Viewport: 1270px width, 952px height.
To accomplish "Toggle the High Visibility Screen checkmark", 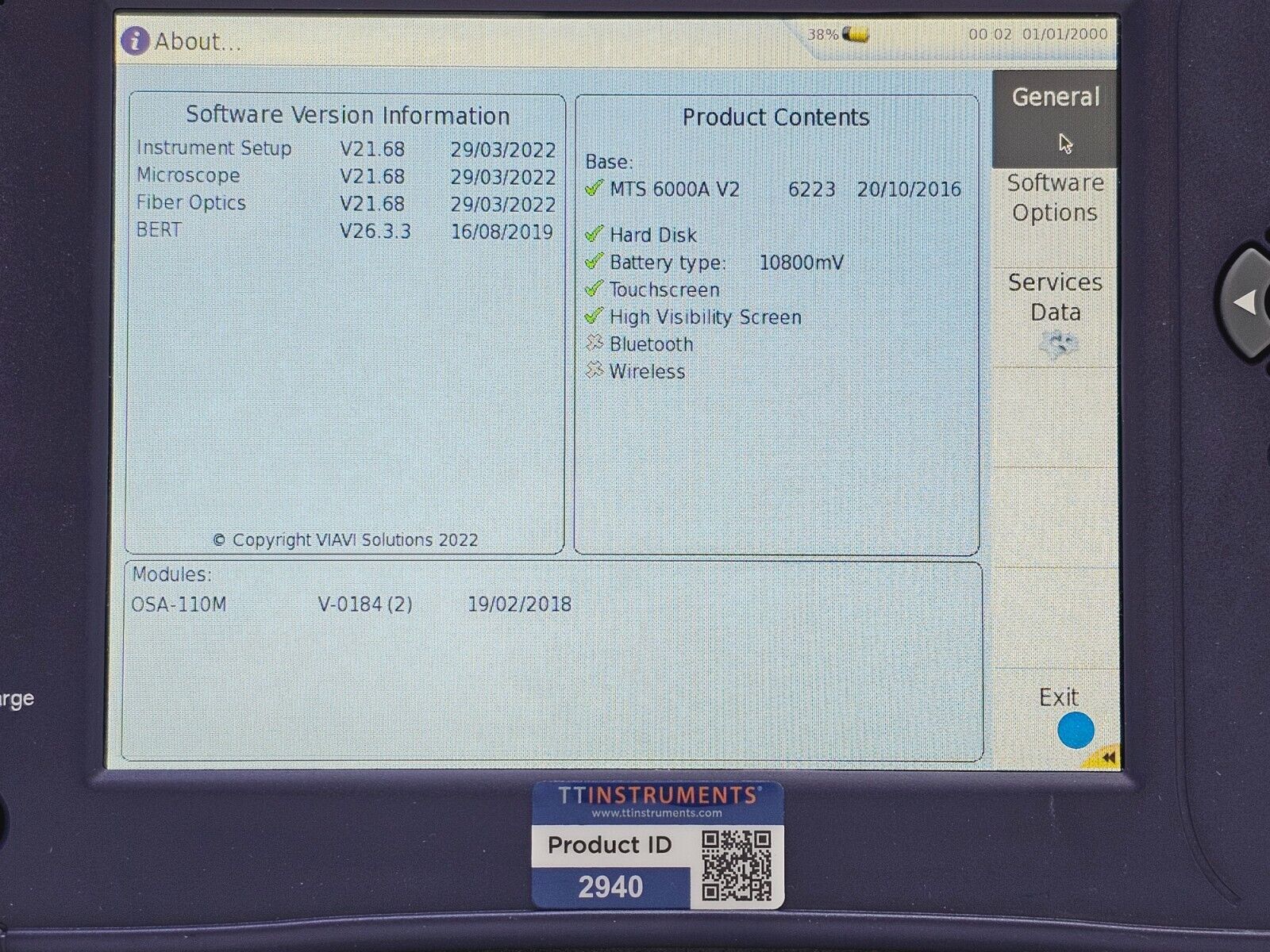I will tap(593, 316).
